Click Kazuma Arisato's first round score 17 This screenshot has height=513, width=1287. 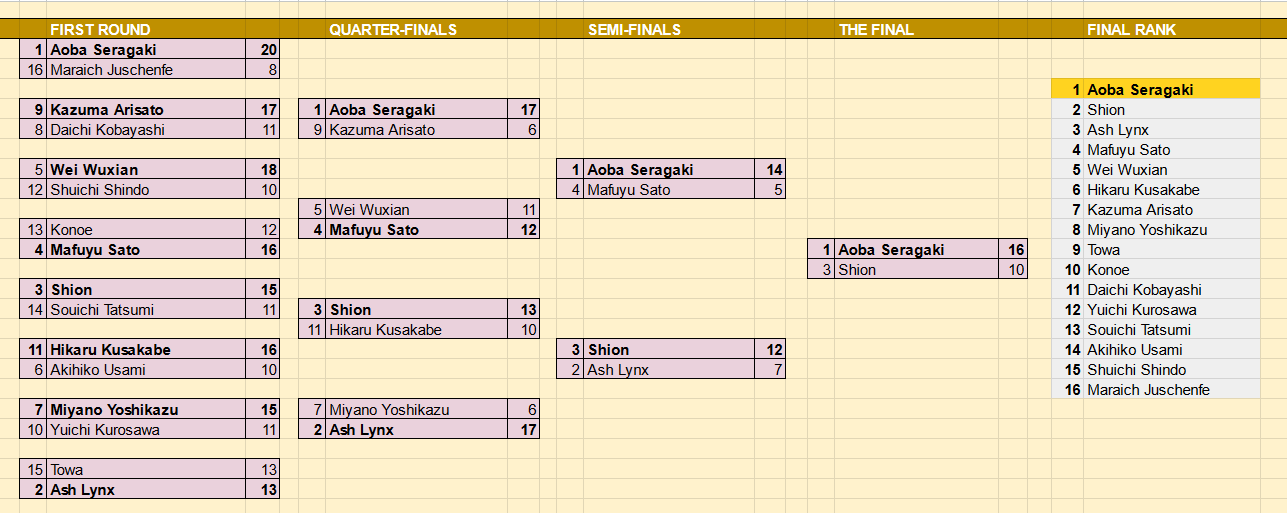(263, 110)
